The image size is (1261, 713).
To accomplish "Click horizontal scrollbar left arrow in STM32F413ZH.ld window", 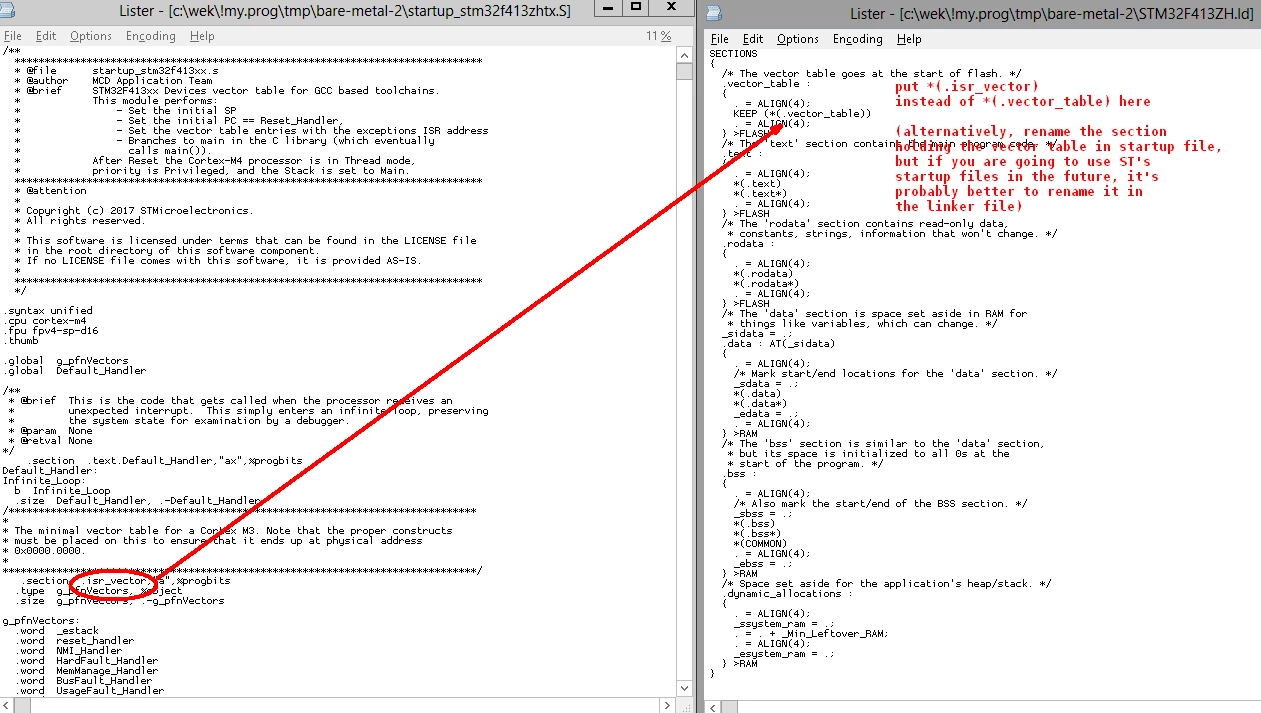I will coord(713,706).
